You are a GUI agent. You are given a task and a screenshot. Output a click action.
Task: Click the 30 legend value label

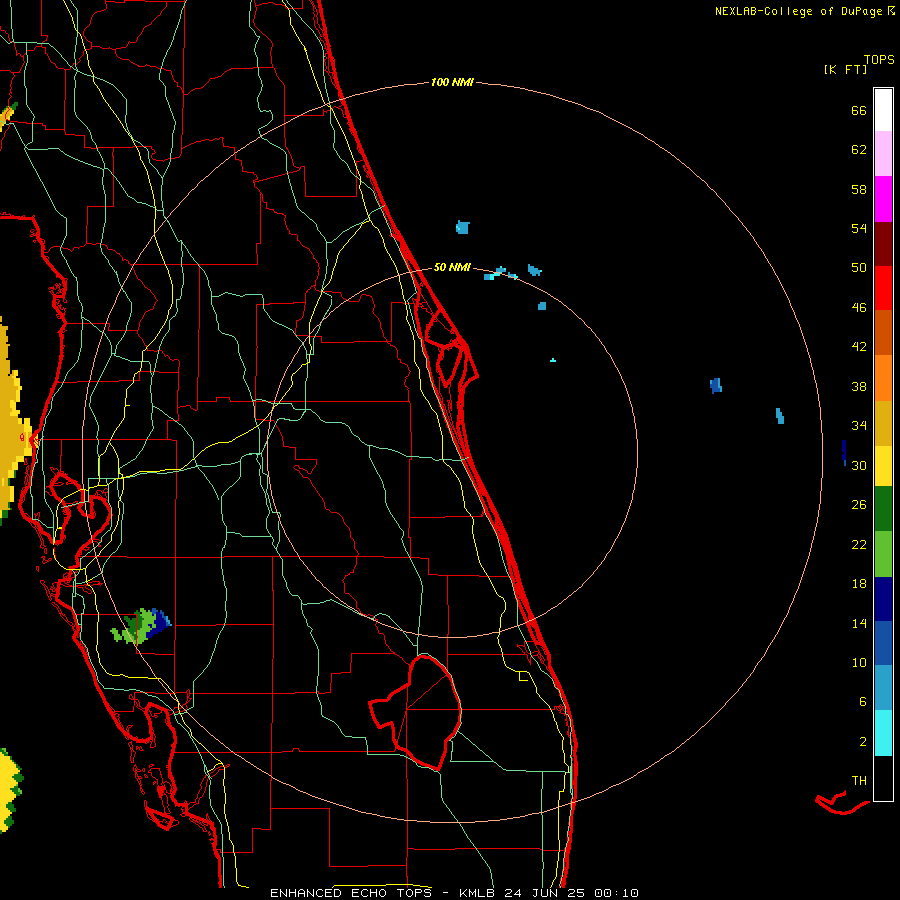pos(859,465)
